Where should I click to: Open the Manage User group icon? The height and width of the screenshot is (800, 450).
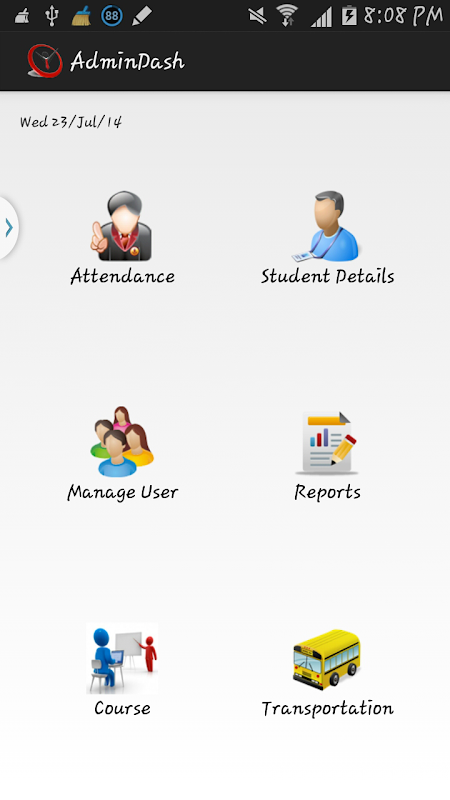[x=122, y=442]
